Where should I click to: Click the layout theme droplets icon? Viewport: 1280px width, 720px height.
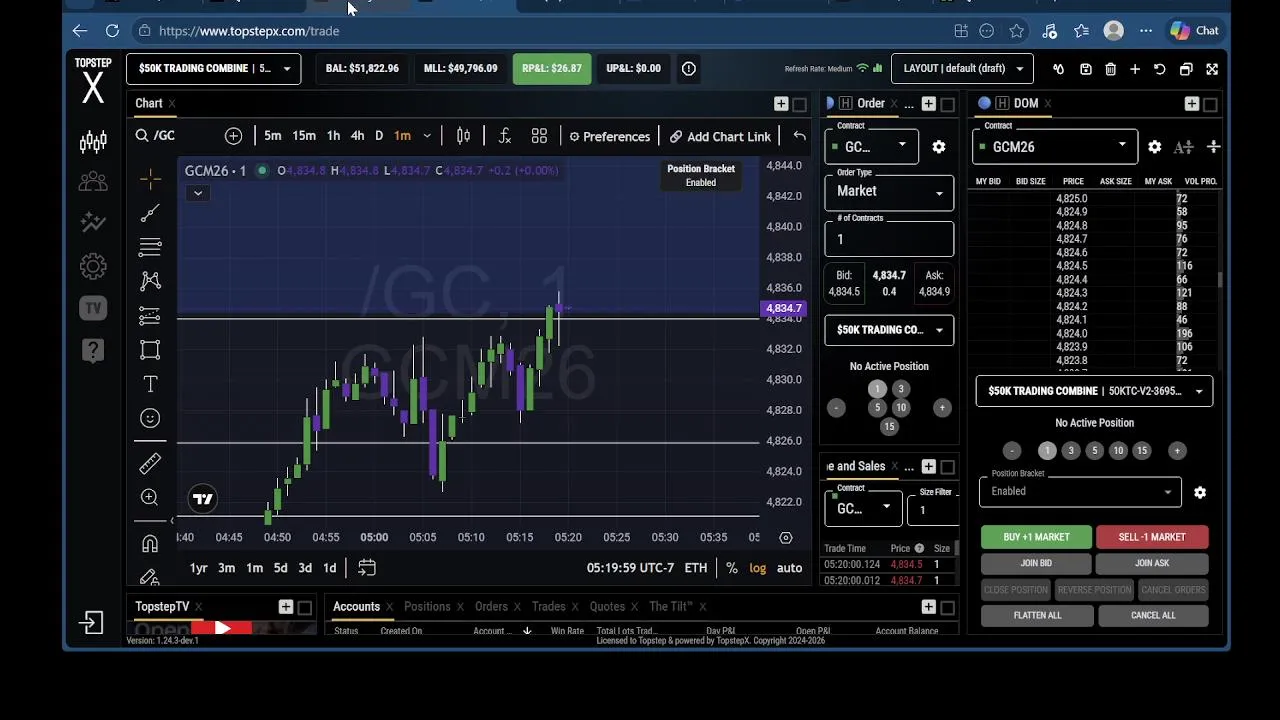(1058, 69)
